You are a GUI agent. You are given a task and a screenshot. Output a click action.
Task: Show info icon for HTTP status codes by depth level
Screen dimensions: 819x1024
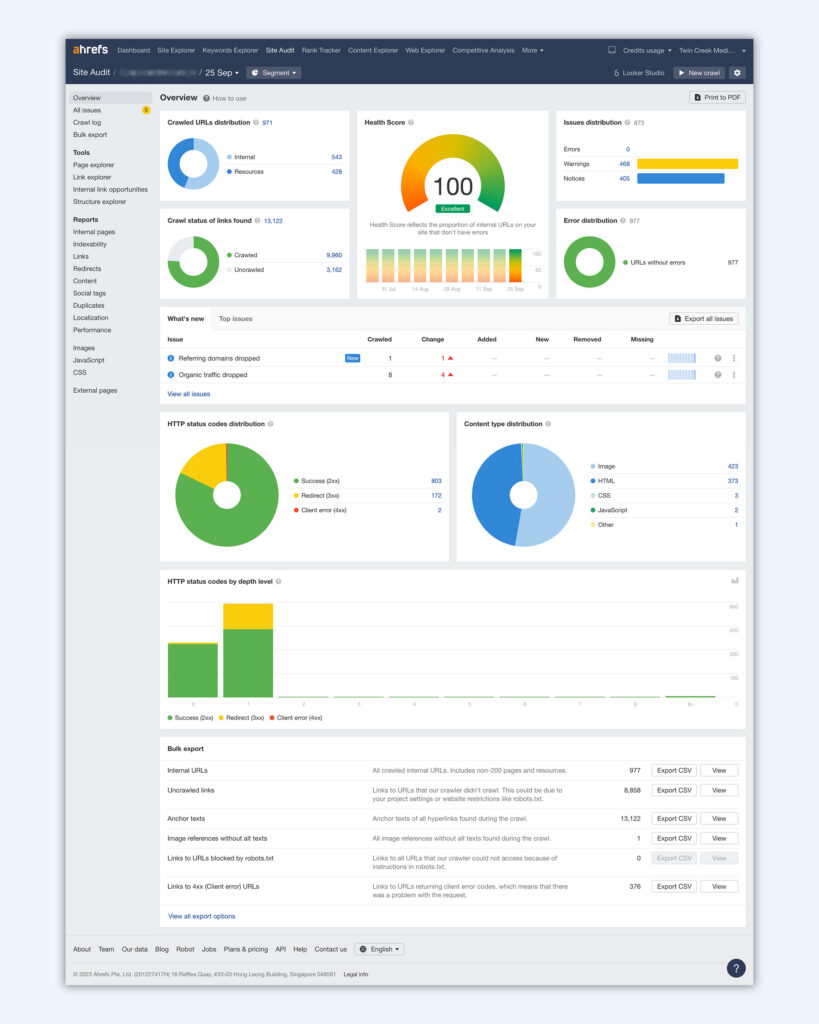[x=278, y=581]
